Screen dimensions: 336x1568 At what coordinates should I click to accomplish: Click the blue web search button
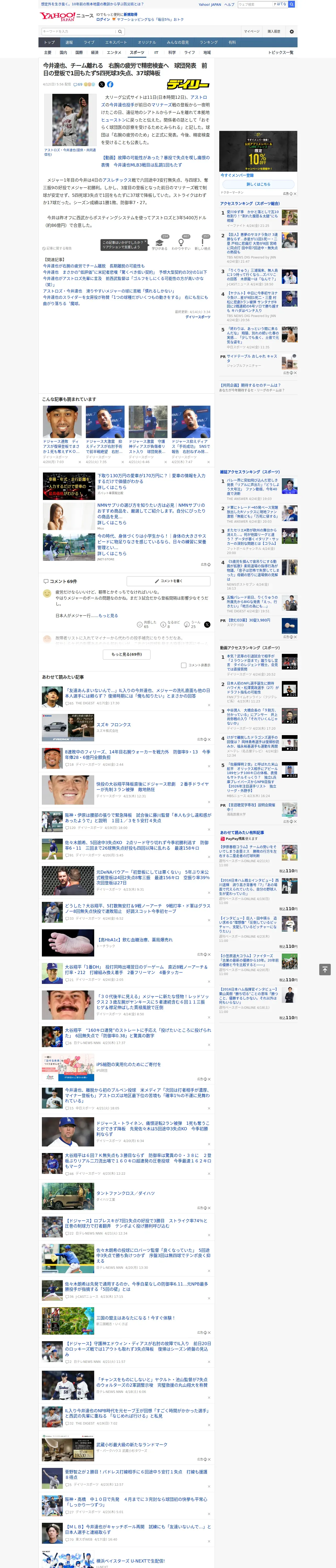coord(292,4)
